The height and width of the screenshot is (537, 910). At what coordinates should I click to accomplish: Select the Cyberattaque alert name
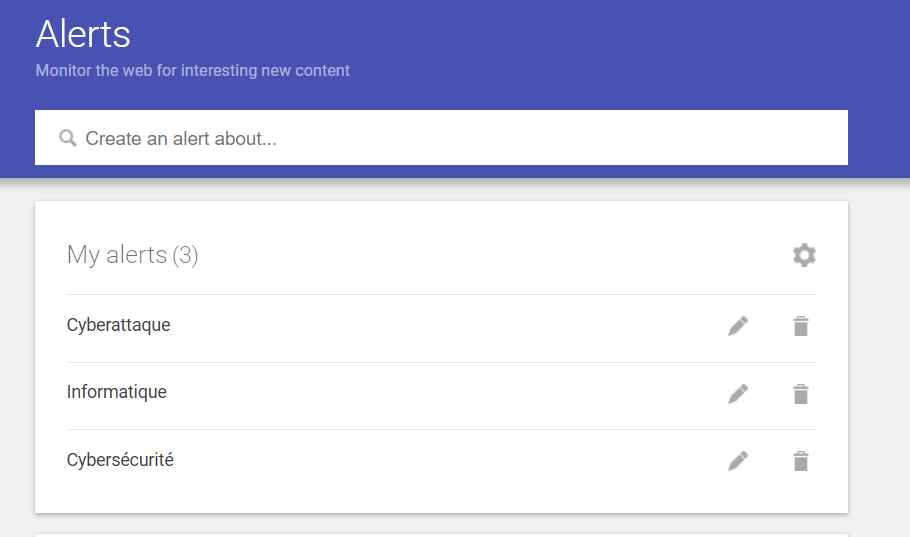[x=118, y=325]
